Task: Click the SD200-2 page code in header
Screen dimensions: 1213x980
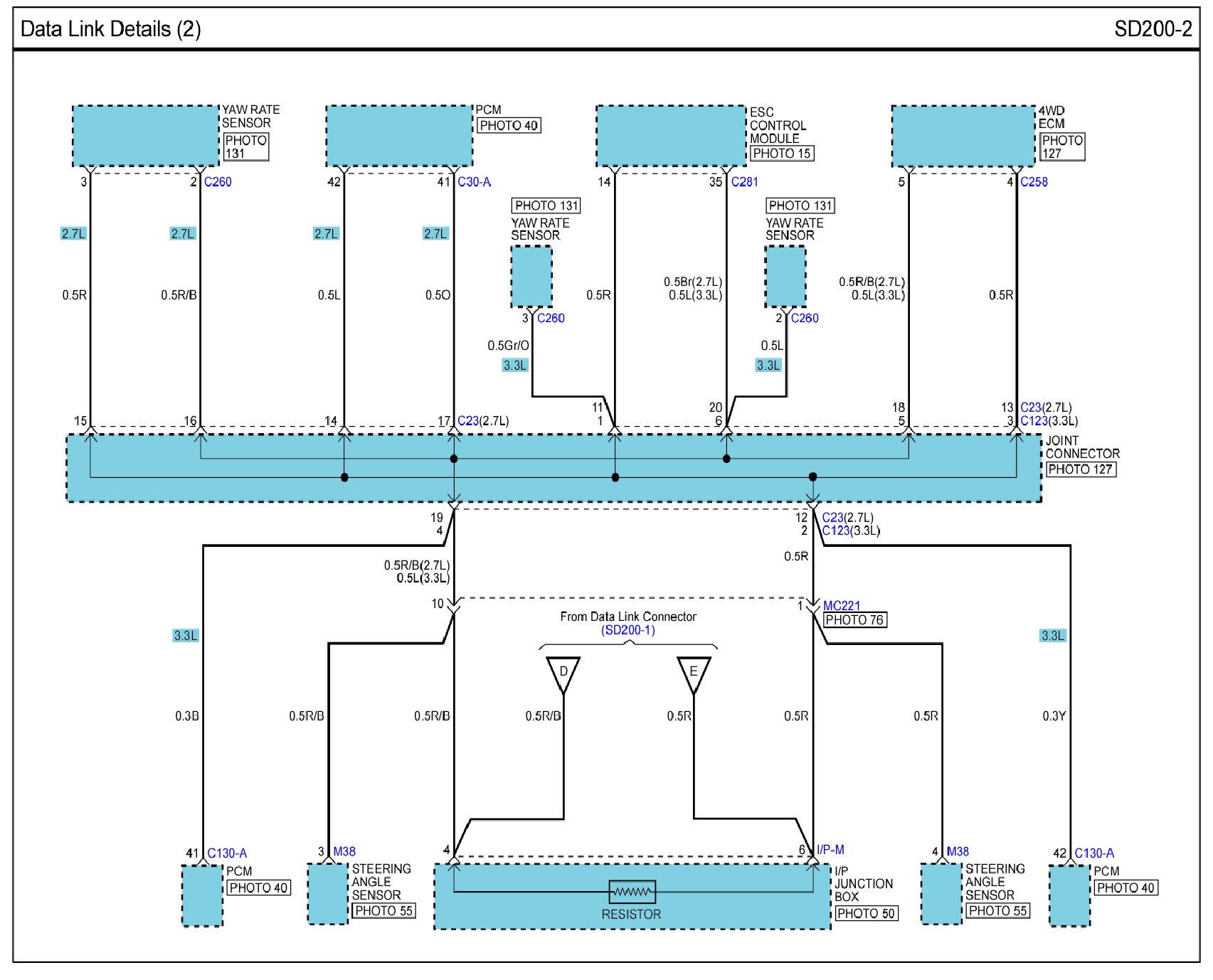Action: point(1153,29)
